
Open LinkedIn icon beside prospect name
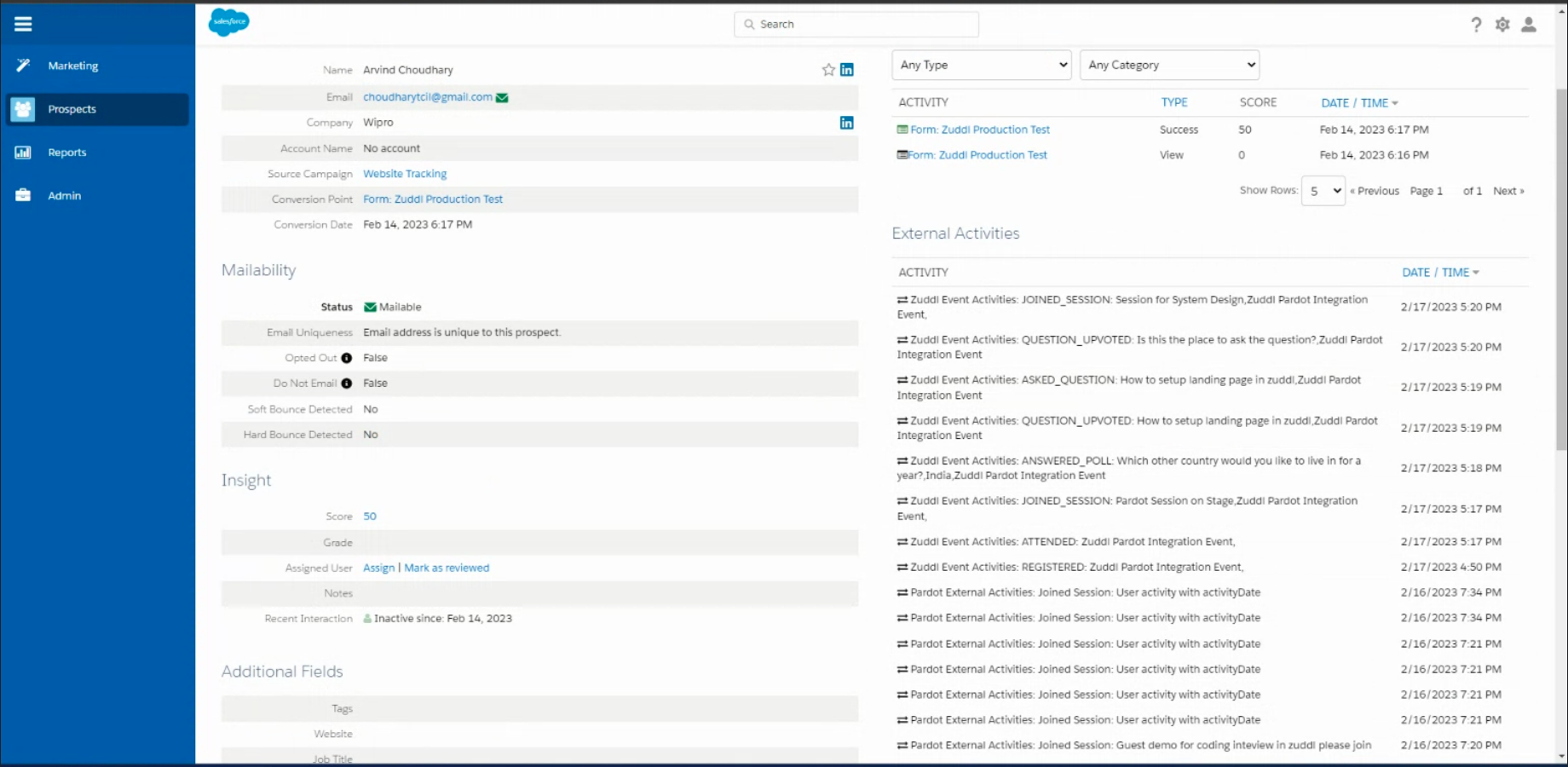pyautogui.click(x=847, y=70)
